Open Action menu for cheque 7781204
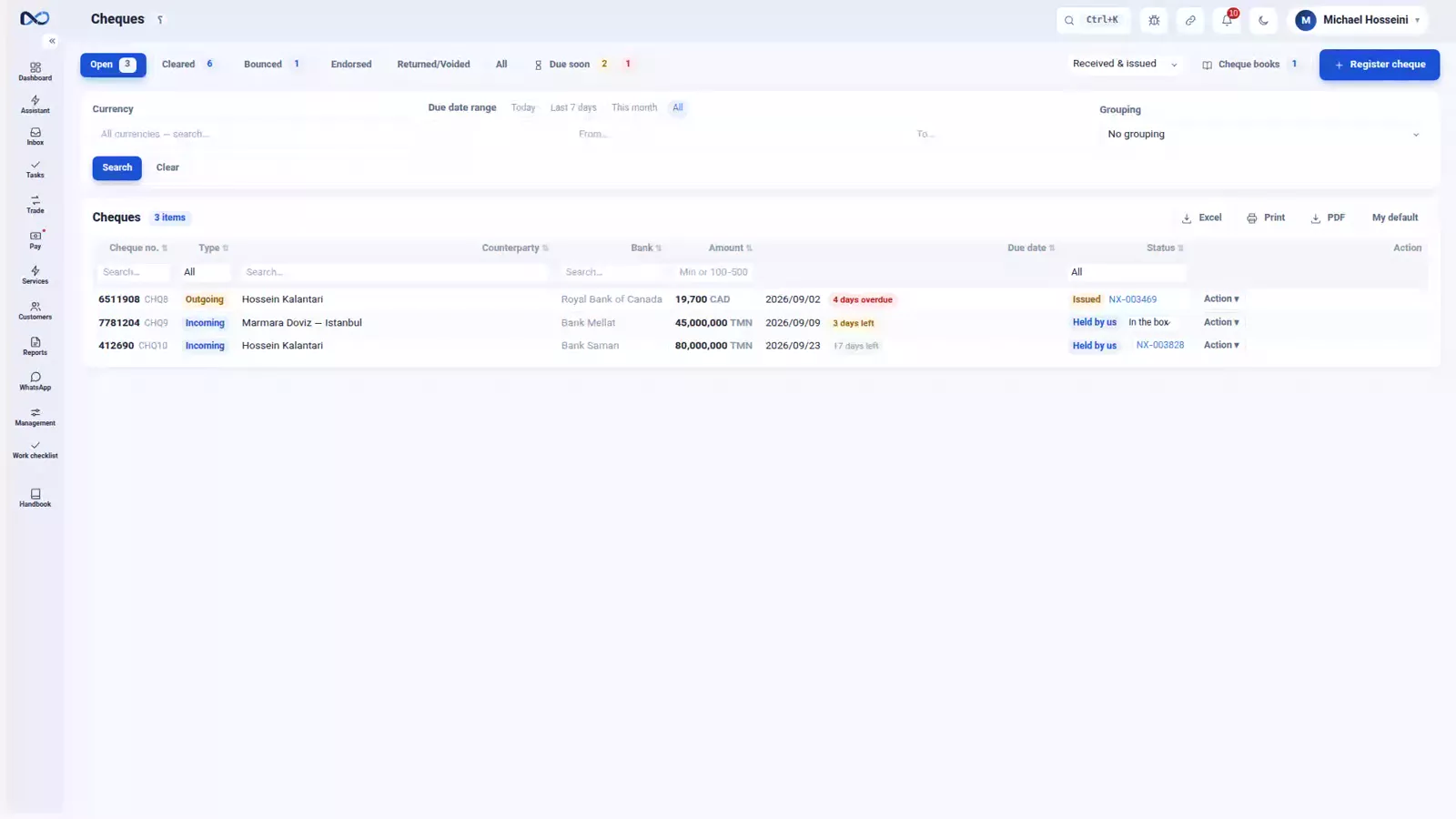This screenshot has height=819, width=1456. [1221, 322]
